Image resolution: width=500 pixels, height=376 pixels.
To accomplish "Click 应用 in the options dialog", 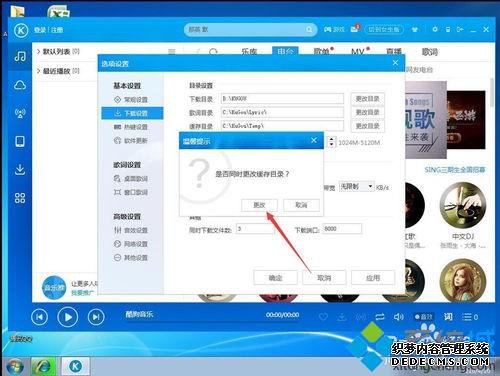I will click(373, 278).
